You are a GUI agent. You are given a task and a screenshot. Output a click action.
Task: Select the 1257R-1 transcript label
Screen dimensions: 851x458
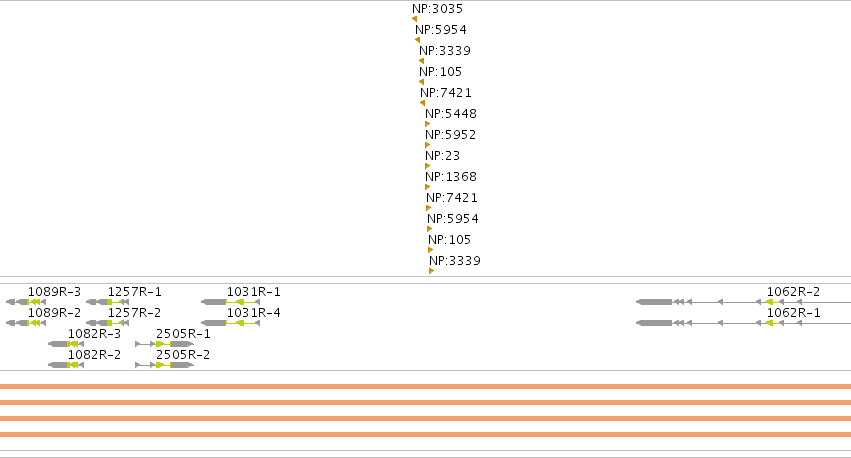tap(135, 292)
